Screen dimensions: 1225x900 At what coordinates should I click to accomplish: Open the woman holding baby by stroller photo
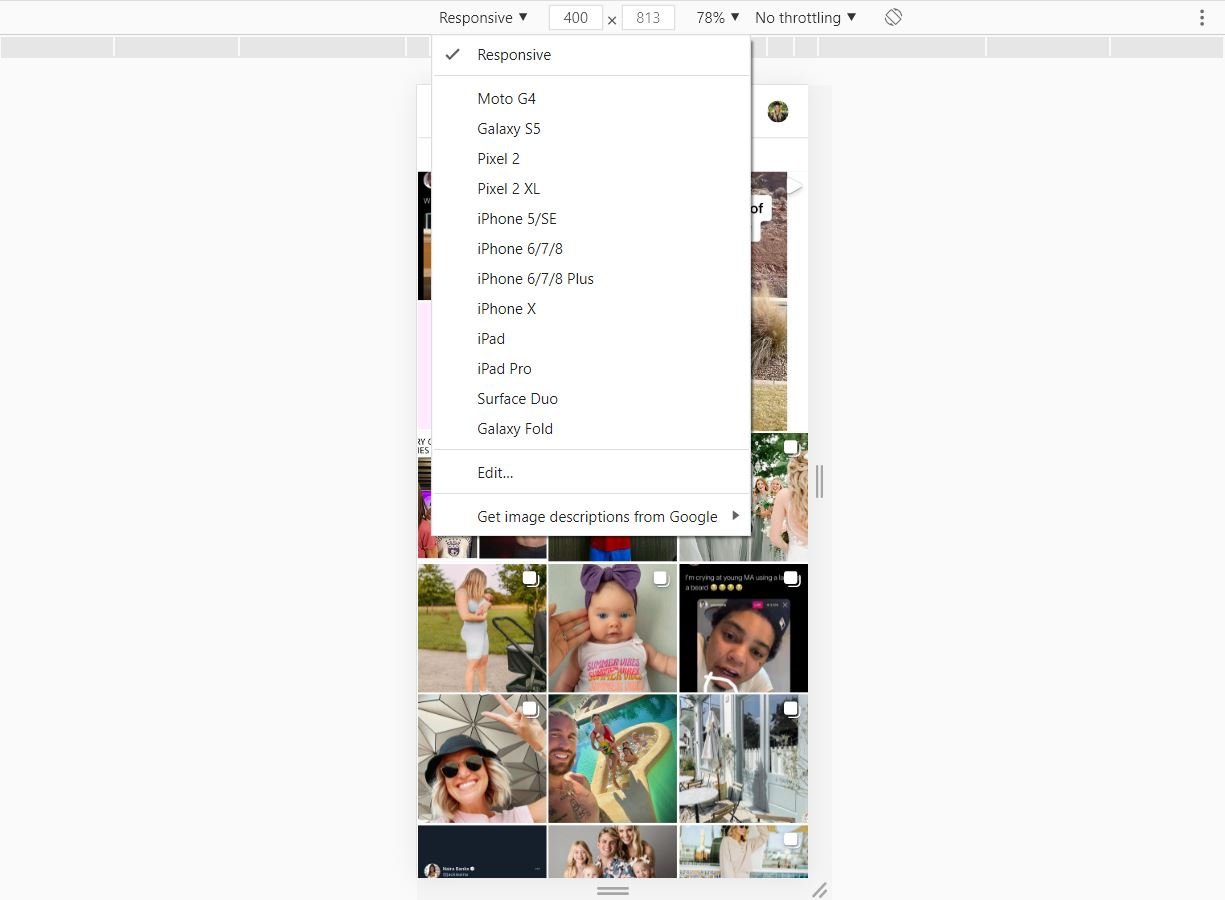point(482,628)
